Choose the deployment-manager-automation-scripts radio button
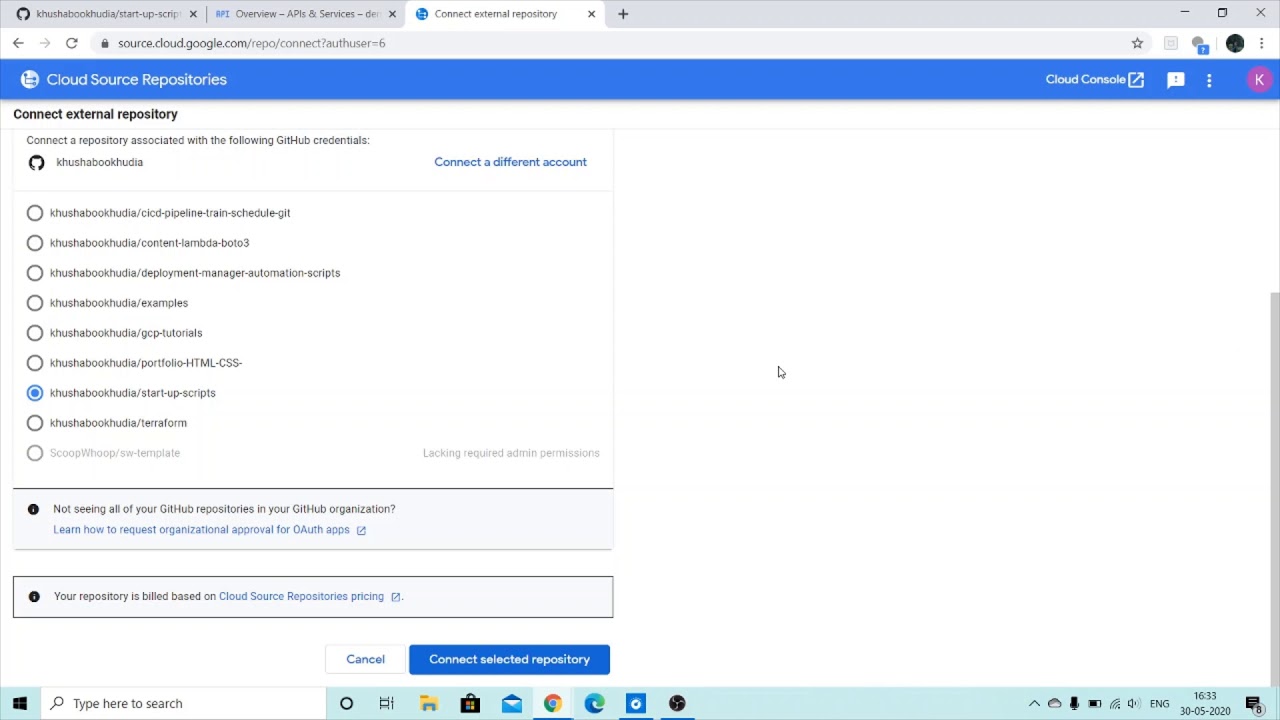Viewport: 1280px width, 720px height. [35, 273]
